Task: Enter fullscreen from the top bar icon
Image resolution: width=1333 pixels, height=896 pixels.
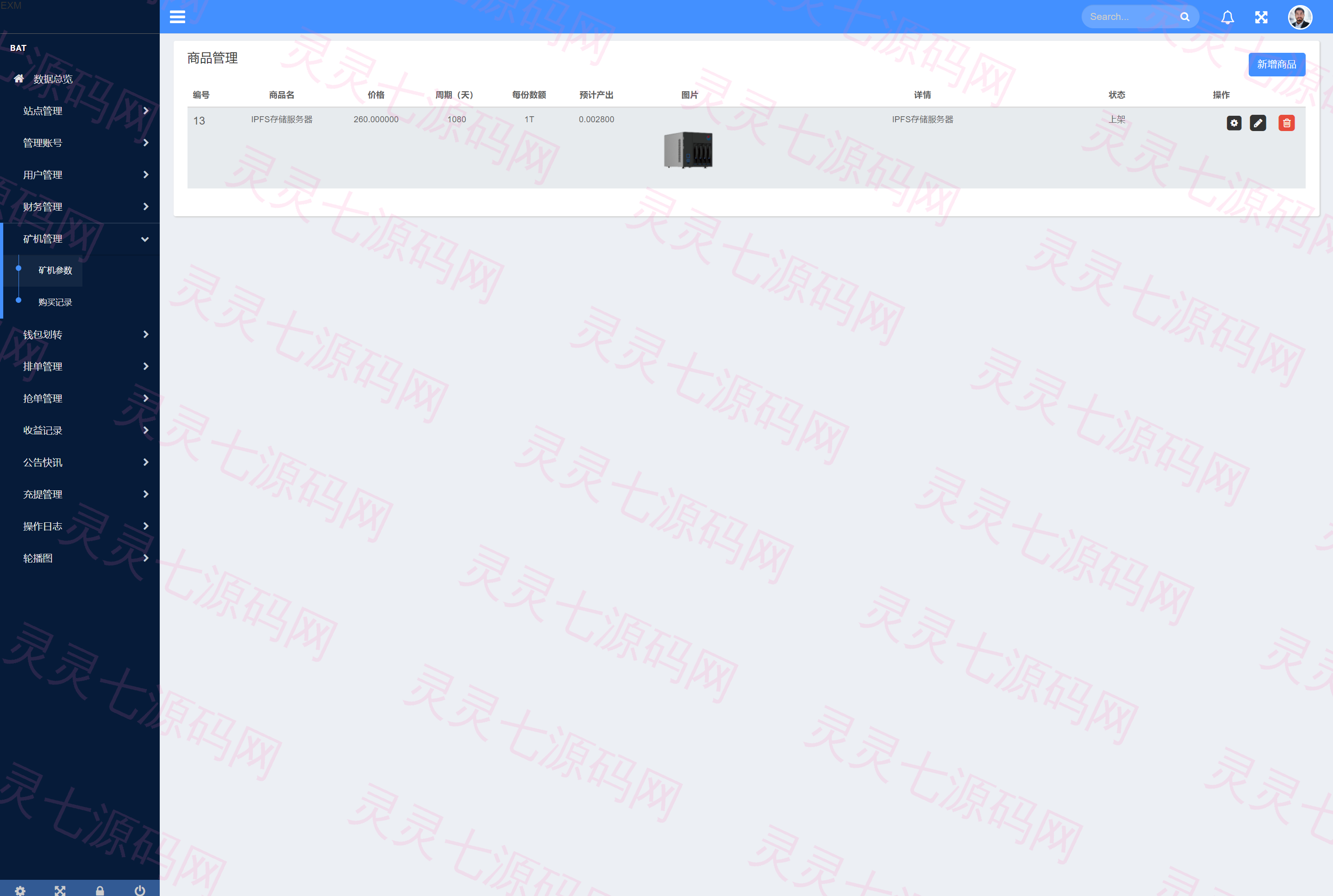Action: [1261, 17]
